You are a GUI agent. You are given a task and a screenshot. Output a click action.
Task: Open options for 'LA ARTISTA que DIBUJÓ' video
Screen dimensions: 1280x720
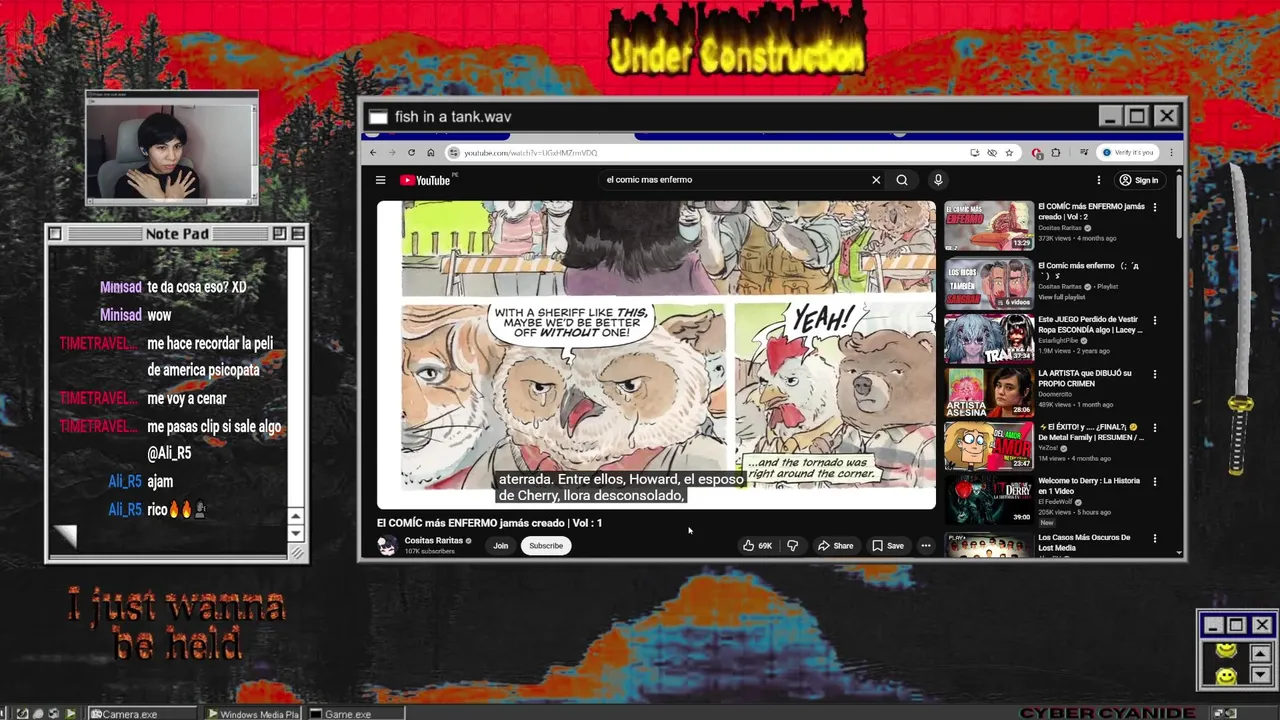click(x=1155, y=374)
